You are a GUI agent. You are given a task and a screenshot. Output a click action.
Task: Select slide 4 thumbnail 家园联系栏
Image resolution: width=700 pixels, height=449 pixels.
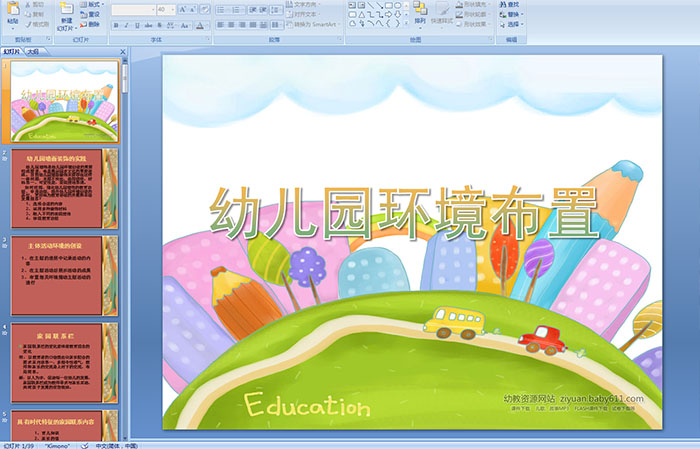click(65, 363)
